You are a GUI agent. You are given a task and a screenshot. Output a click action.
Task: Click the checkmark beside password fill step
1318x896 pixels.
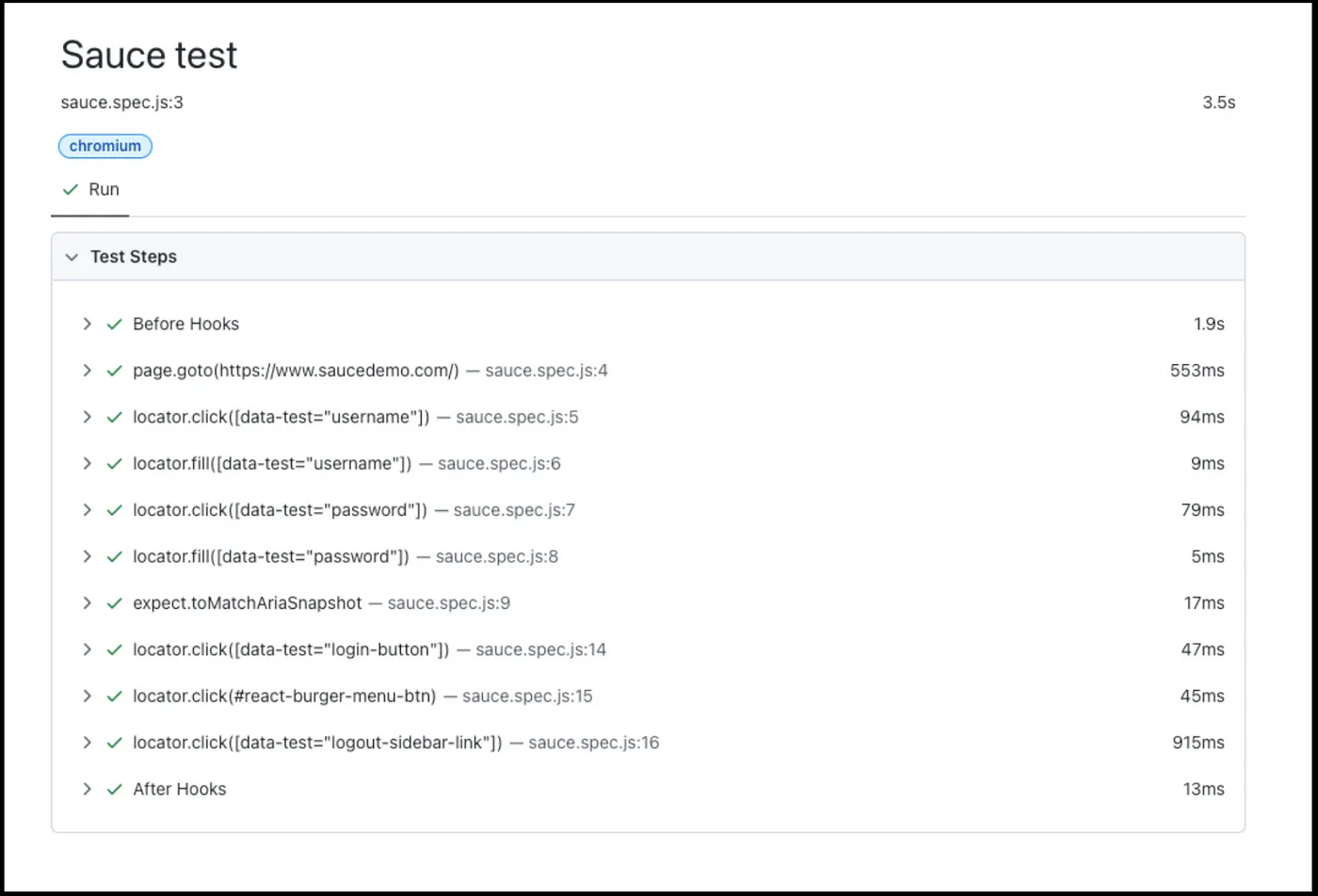(x=115, y=556)
